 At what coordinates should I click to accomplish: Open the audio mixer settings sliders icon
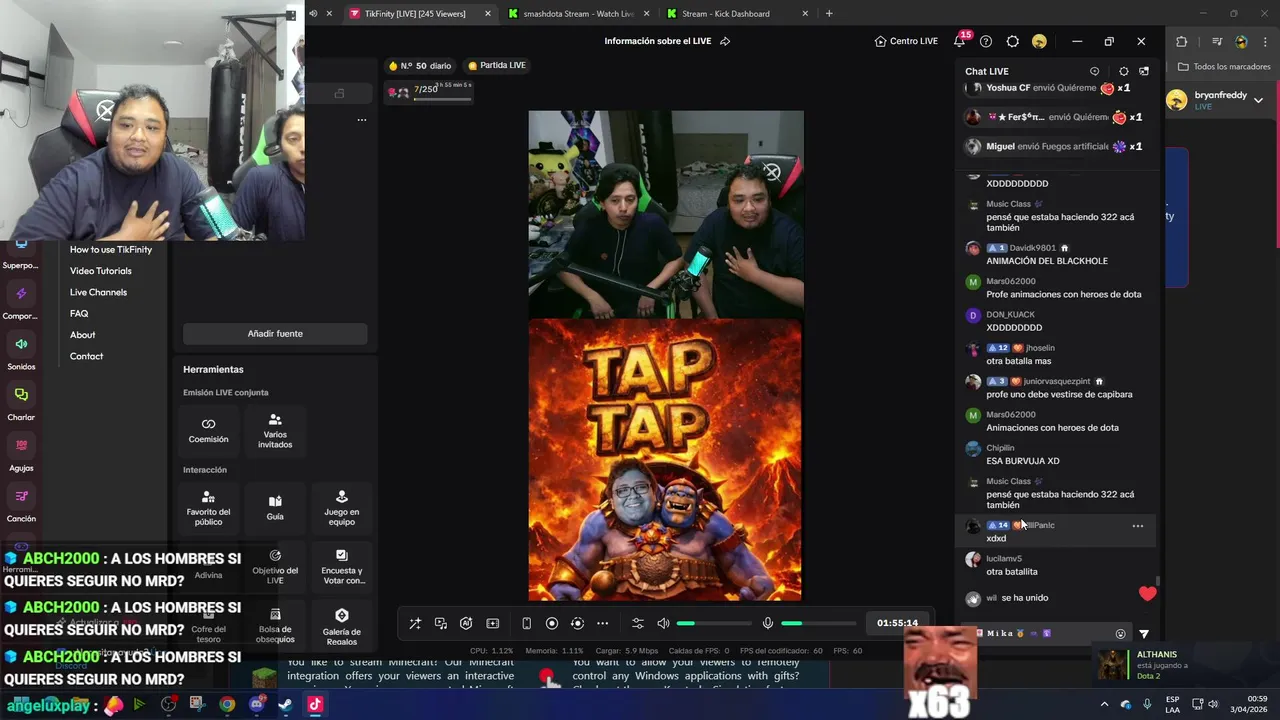pyautogui.click(x=638, y=623)
